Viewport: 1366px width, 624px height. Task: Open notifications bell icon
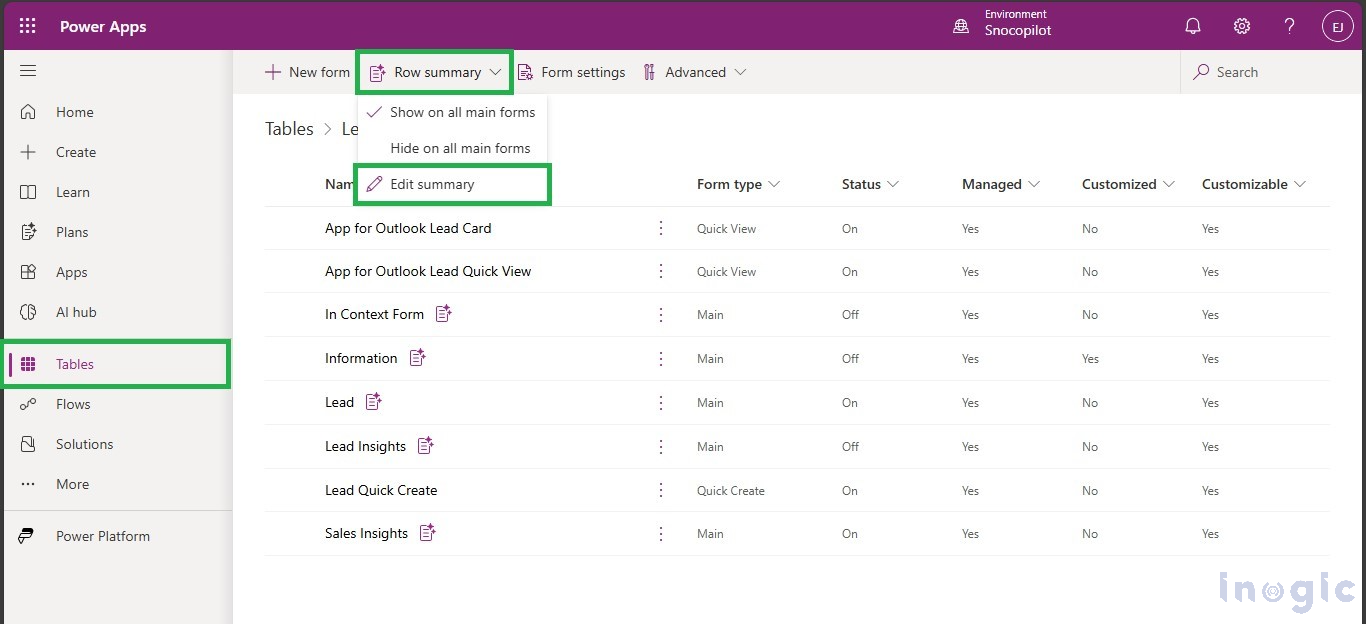(1193, 26)
